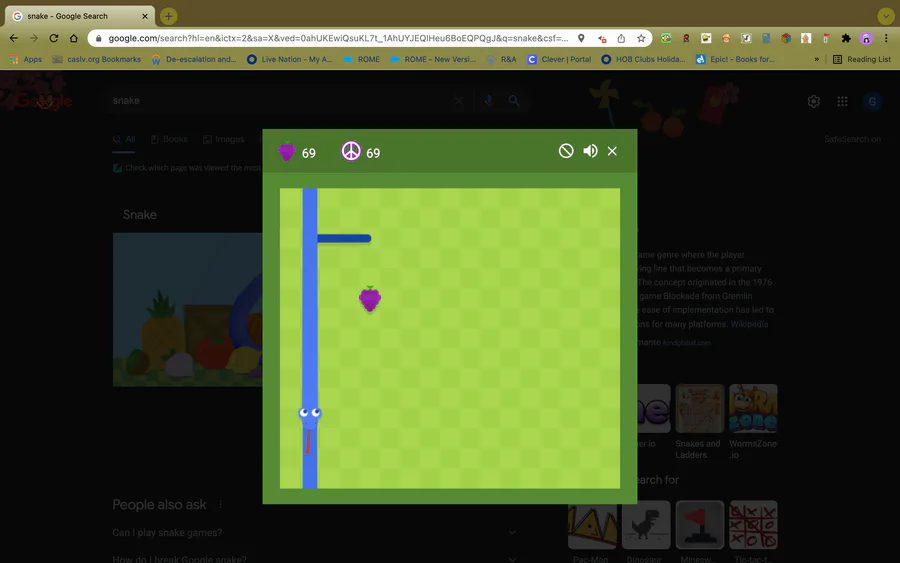Open the Pac-Man game thumbnail

[592, 525]
